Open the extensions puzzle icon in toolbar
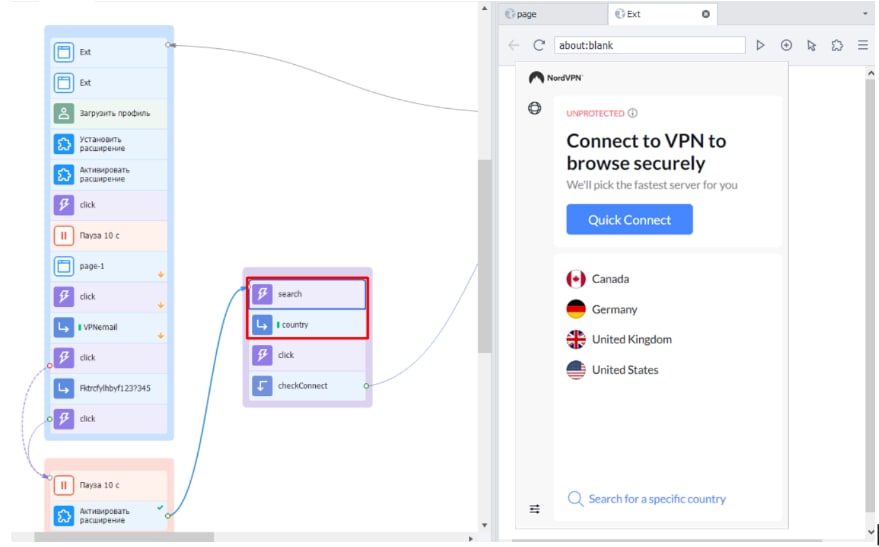This screenshot has width=879, height=547. coord(837,45)
